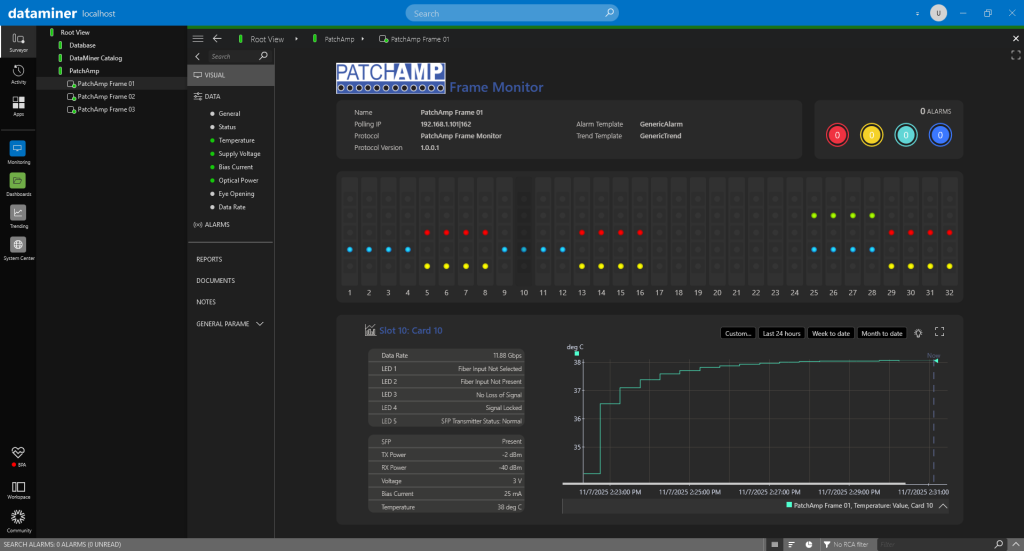
Task: Click the top dataminer search field
Action: tap(511, 13)
